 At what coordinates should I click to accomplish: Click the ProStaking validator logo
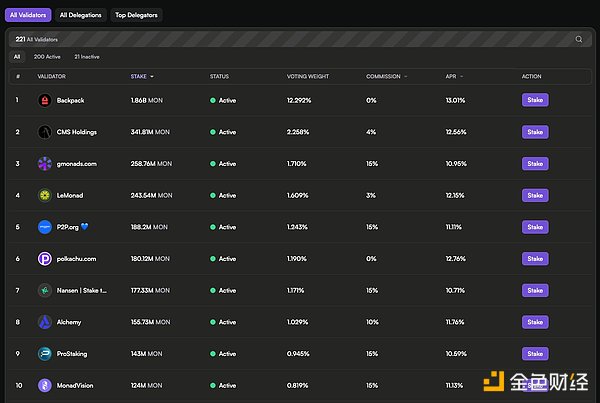tap(45, 354)
